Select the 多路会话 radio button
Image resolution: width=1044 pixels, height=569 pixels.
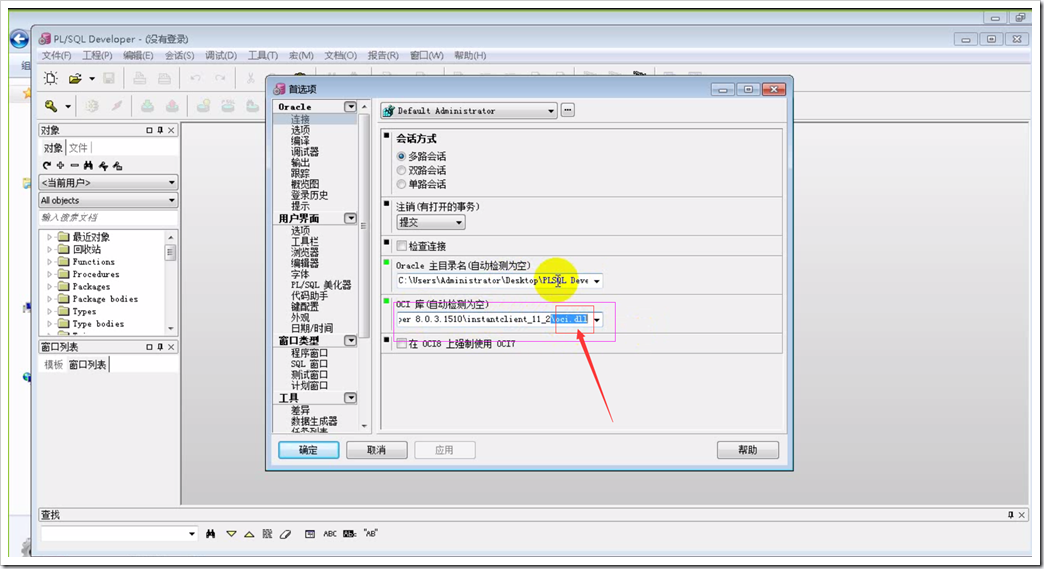click(401, 156)
